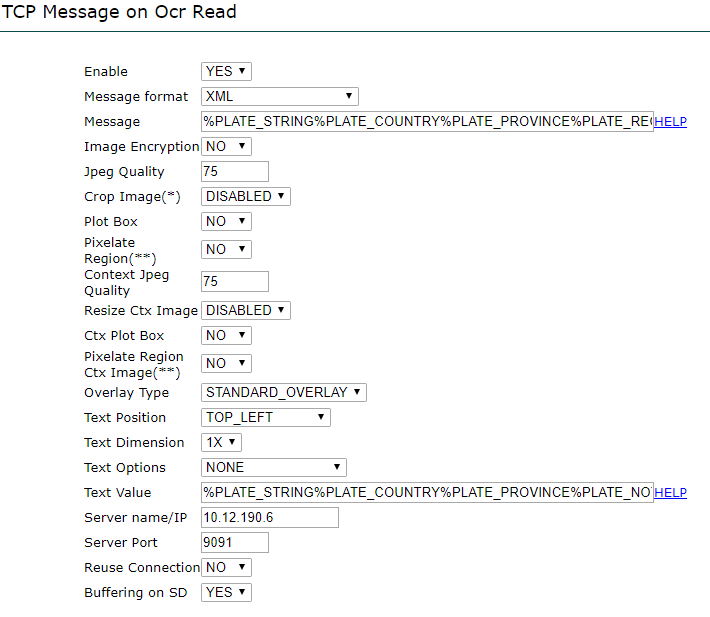
Task: Open the Plot Box dropdown
Action: [x=226, y=221]
